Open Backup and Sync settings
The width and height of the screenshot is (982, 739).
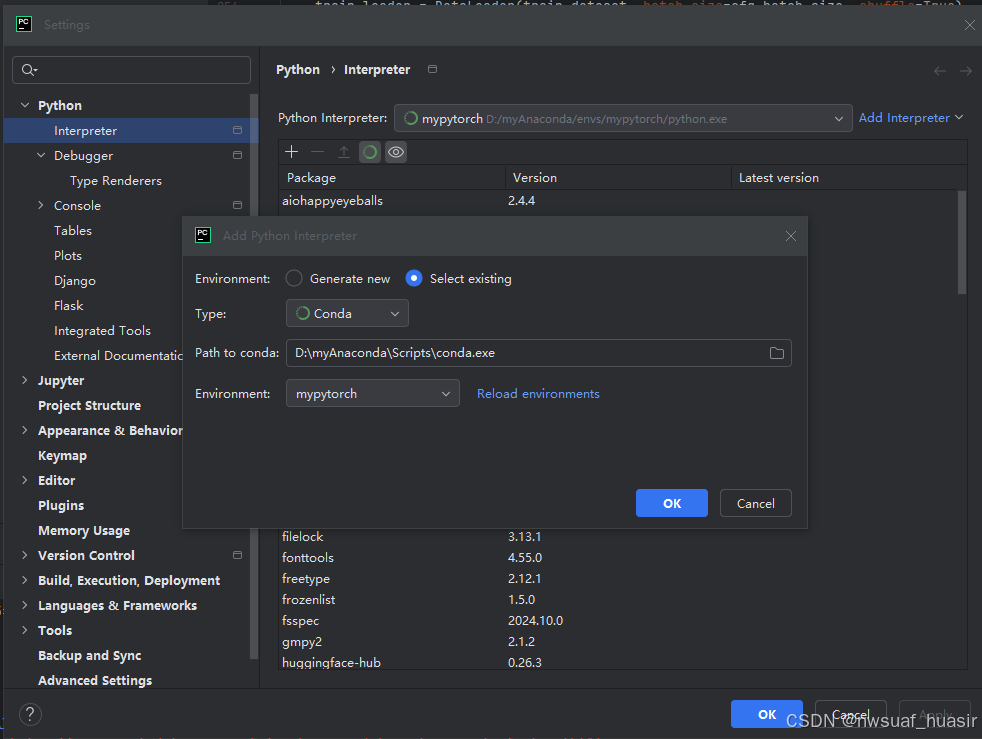click(90, 656)
